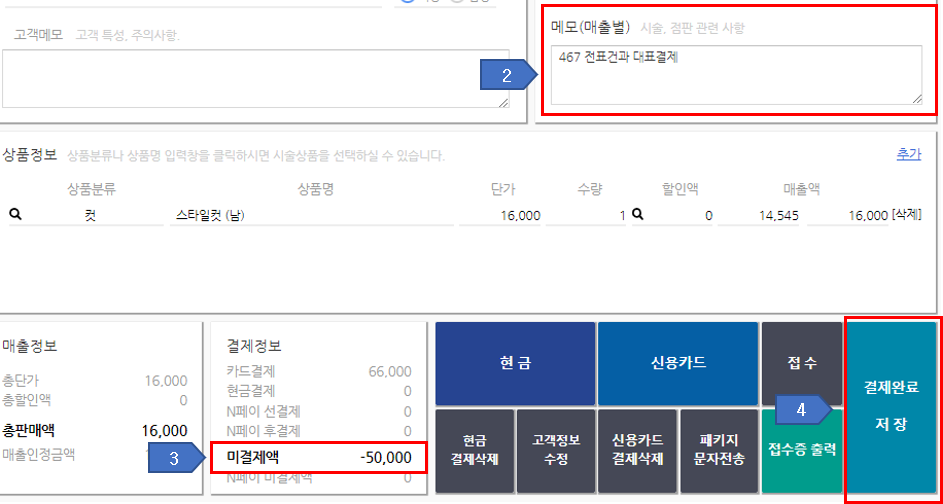
Task: Click the 매출인정금액 label
Action: click(38, 453)
